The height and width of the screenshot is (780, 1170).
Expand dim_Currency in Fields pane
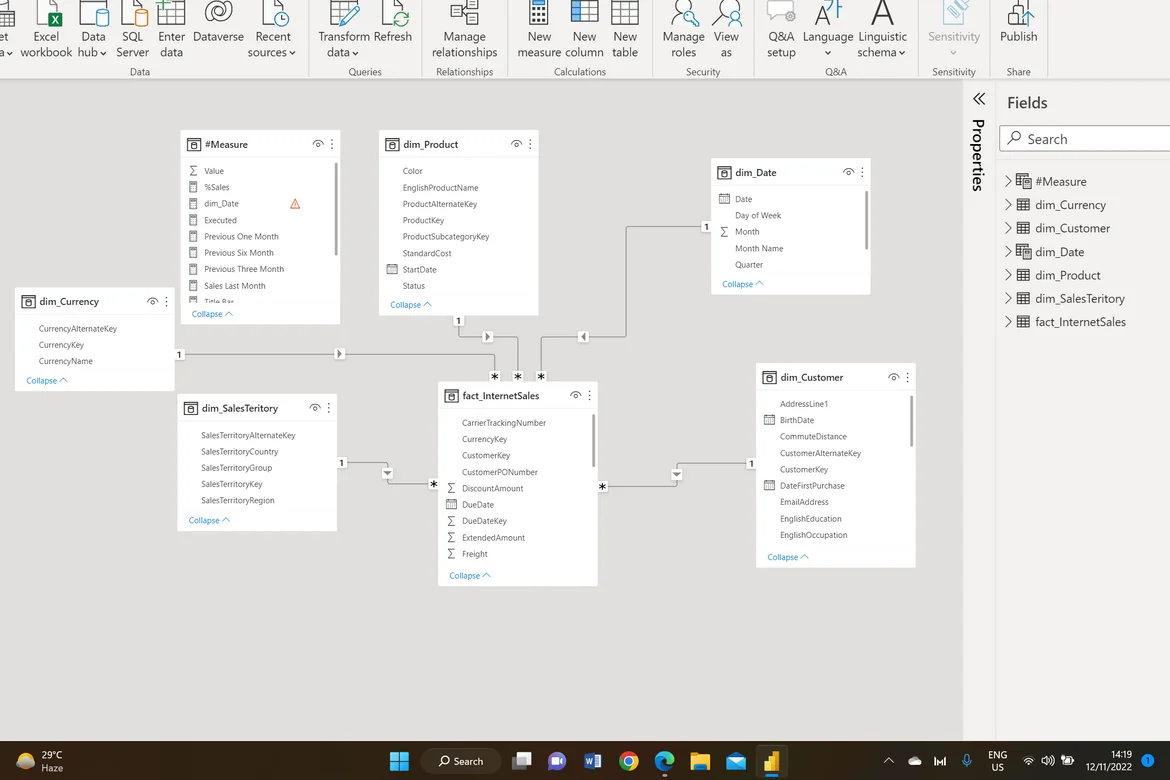(1008, 205)
